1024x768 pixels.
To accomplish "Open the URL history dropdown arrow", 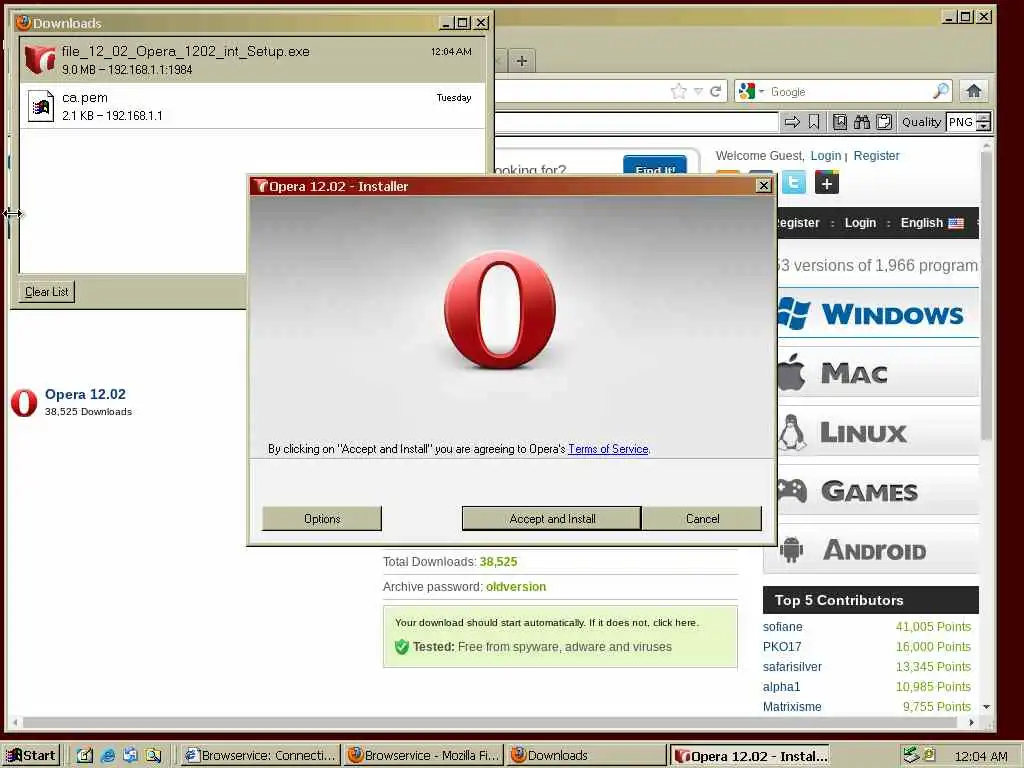I will pyautogui.click(x=698, y=91).
